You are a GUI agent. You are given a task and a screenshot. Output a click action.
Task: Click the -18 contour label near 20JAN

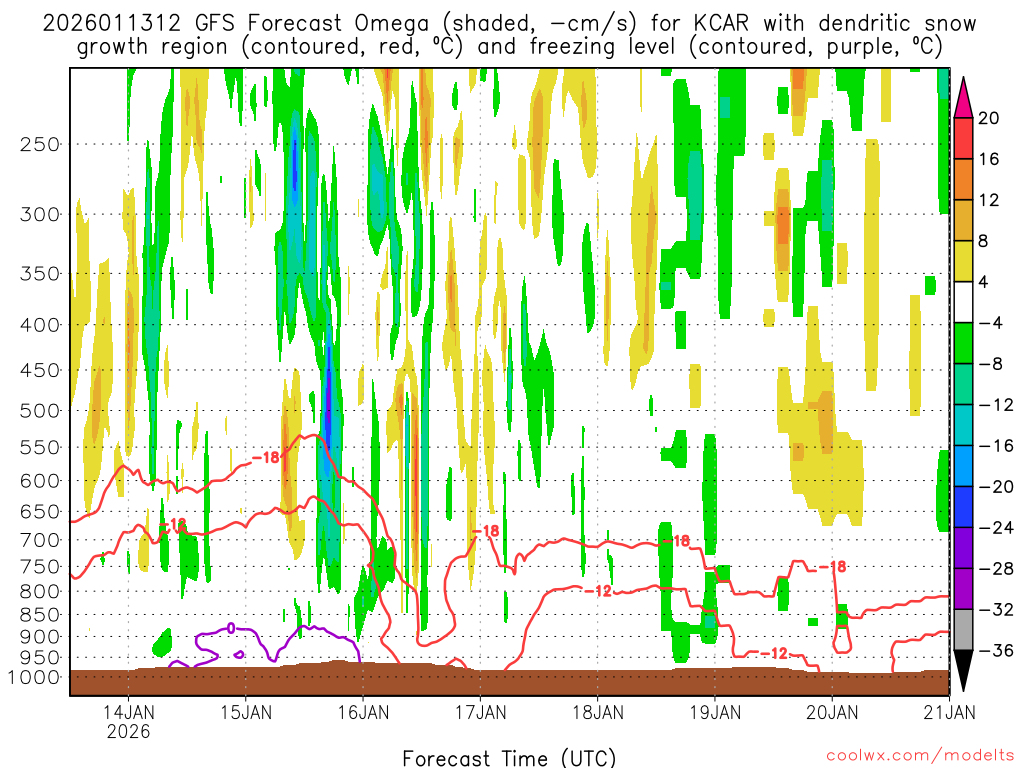click(833, 566)
